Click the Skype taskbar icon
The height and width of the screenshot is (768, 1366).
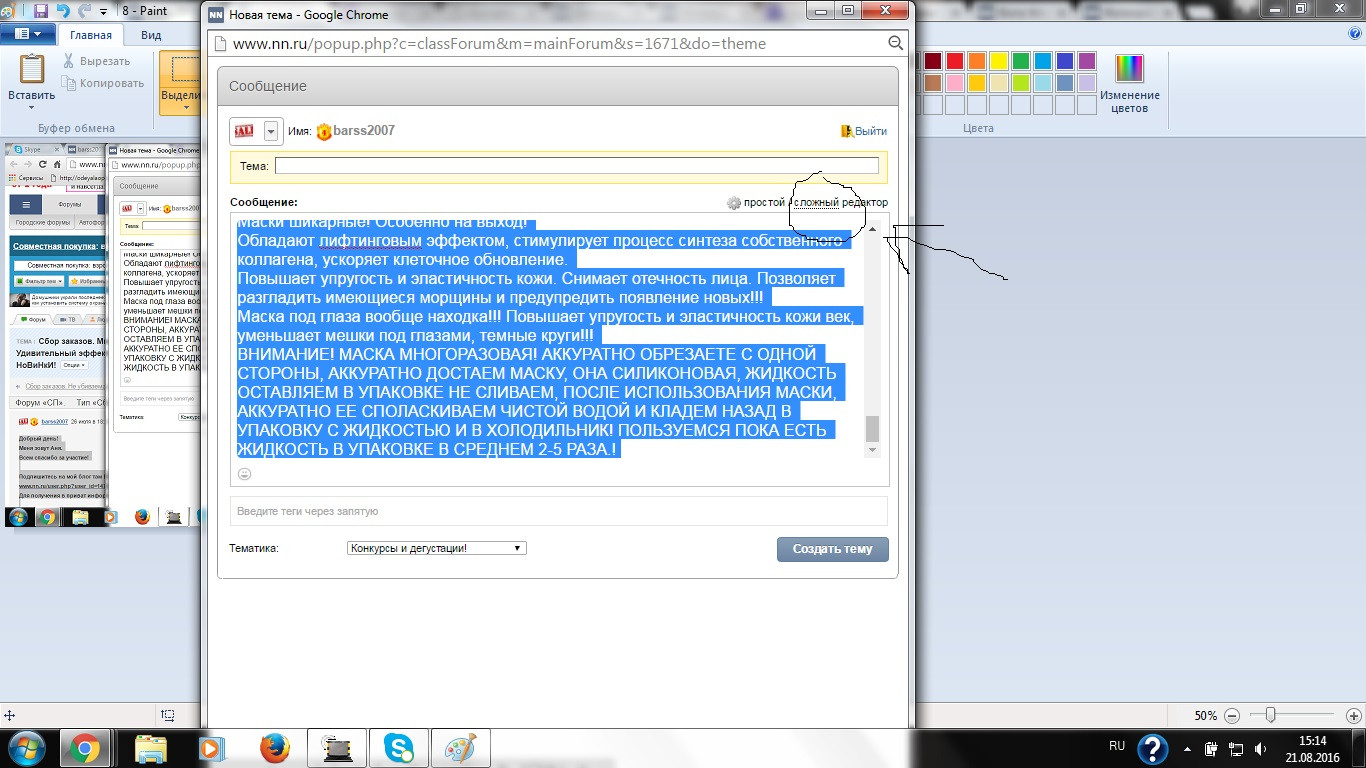click(x=398, y=748)
